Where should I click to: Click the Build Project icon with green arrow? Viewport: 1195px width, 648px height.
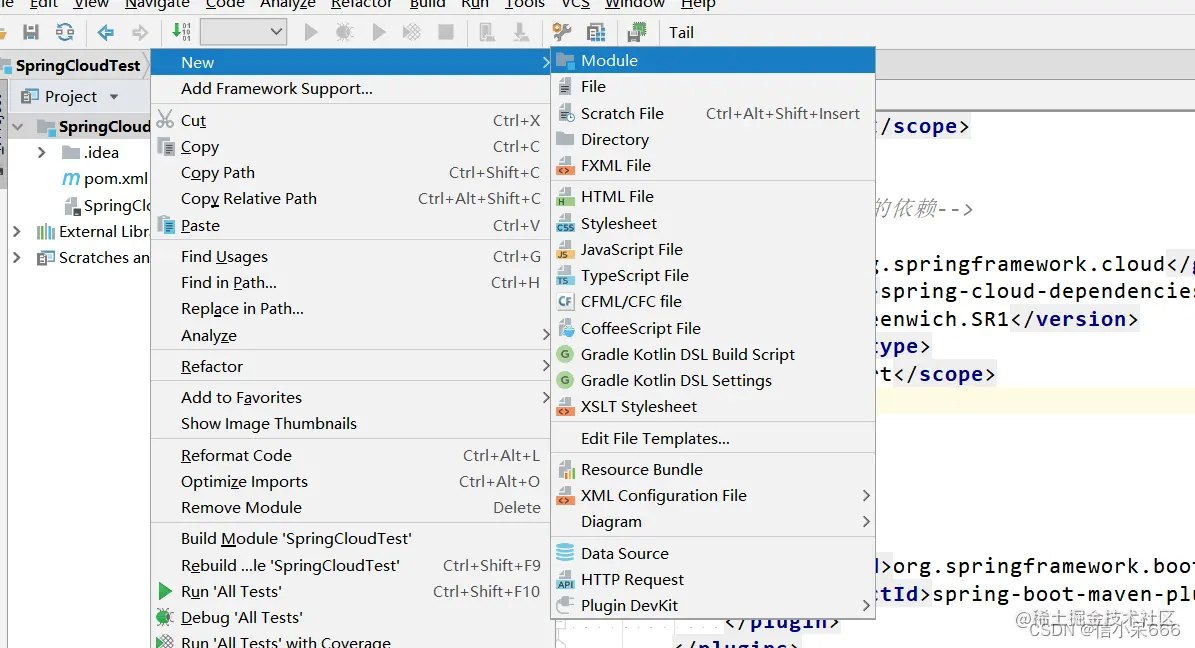(x=181, y=32)
